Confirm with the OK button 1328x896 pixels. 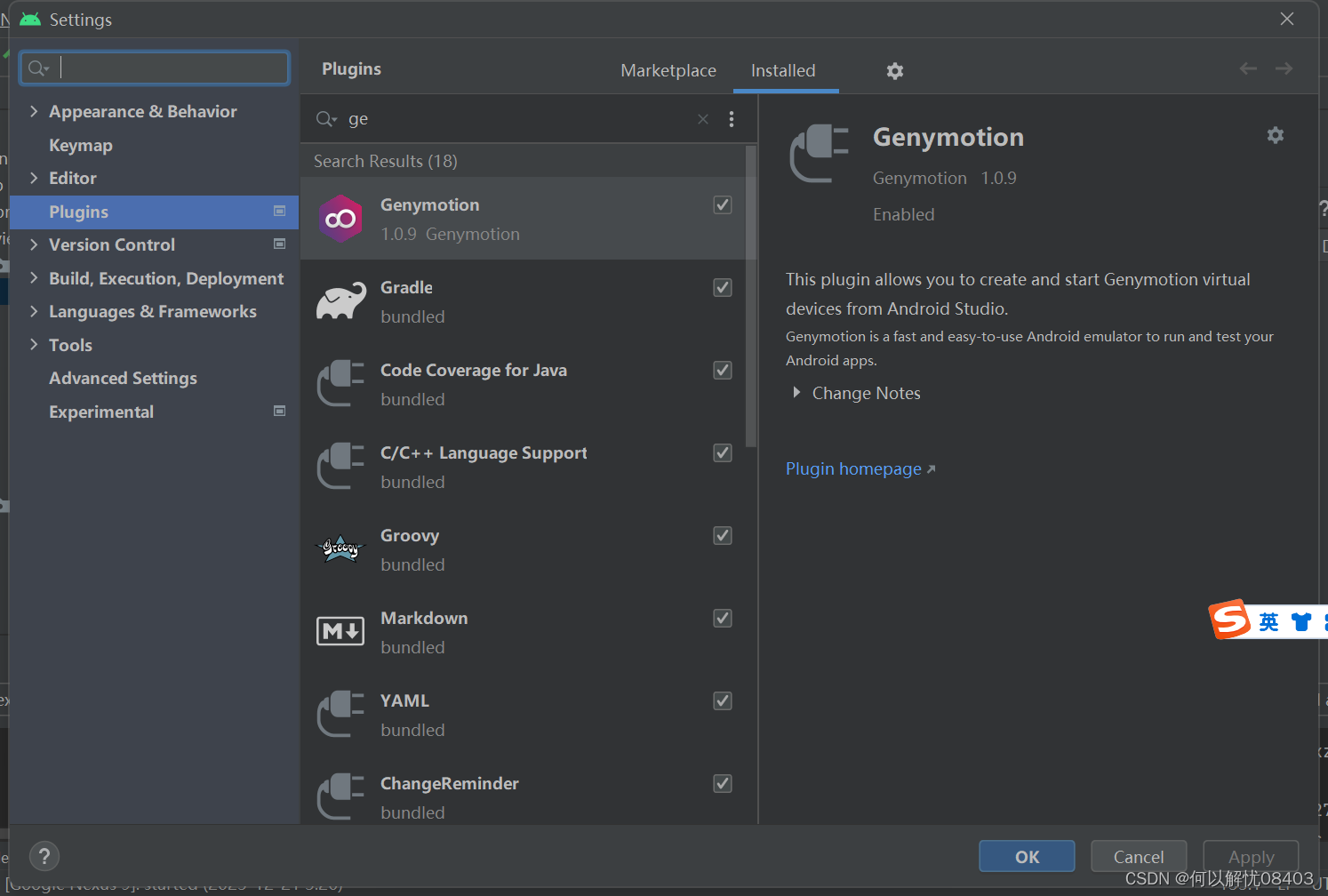(x=1027, y=856)
